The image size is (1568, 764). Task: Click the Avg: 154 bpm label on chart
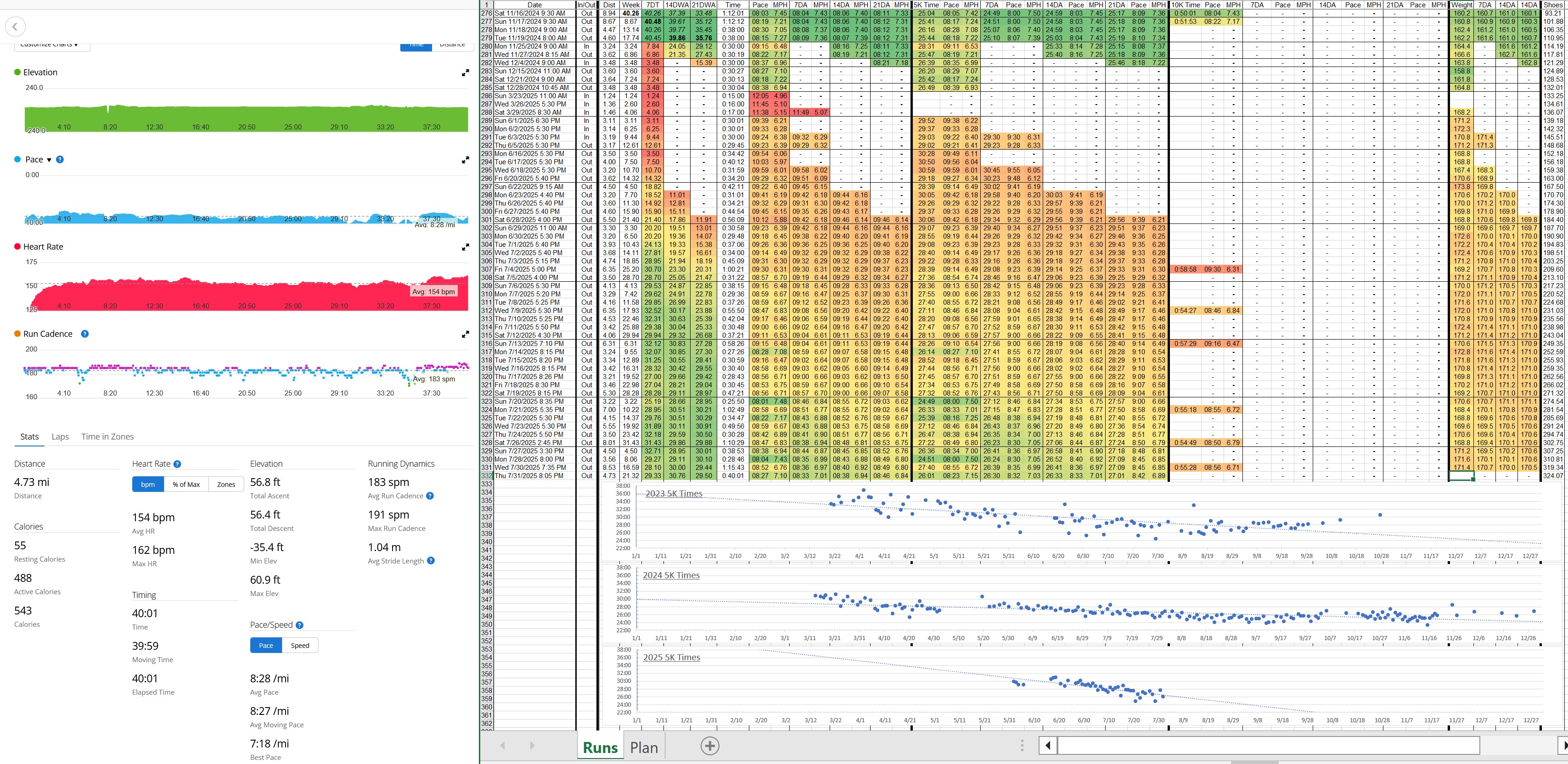[x=434, y=292]
